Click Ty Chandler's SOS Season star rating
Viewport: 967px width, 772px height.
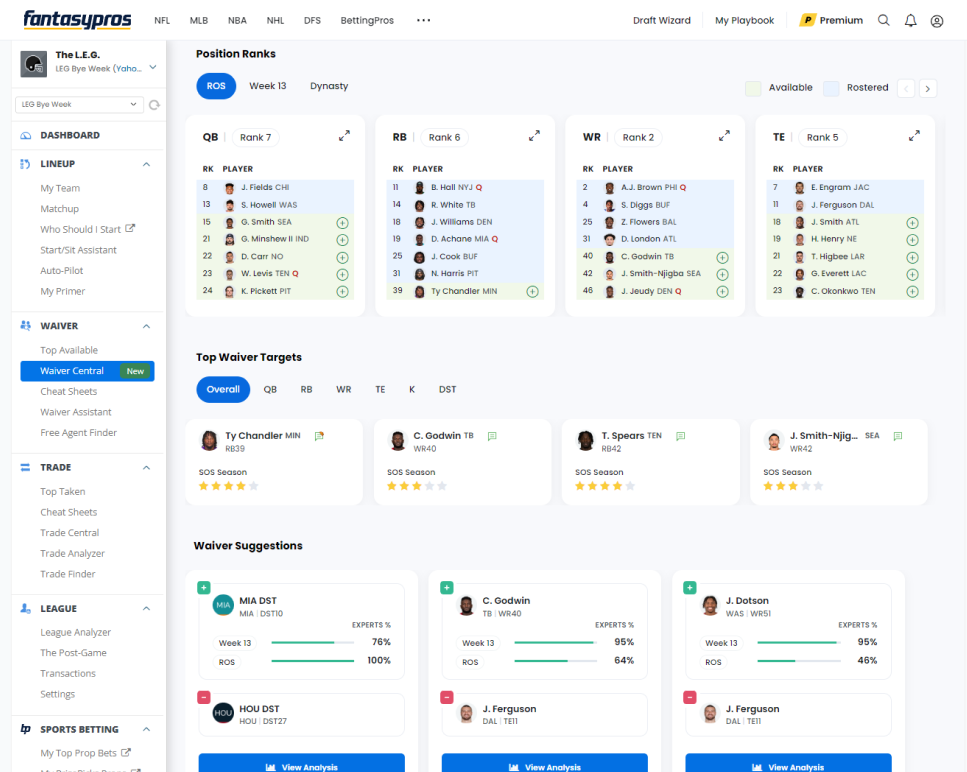pyautogui.click(x=228, y=486)
